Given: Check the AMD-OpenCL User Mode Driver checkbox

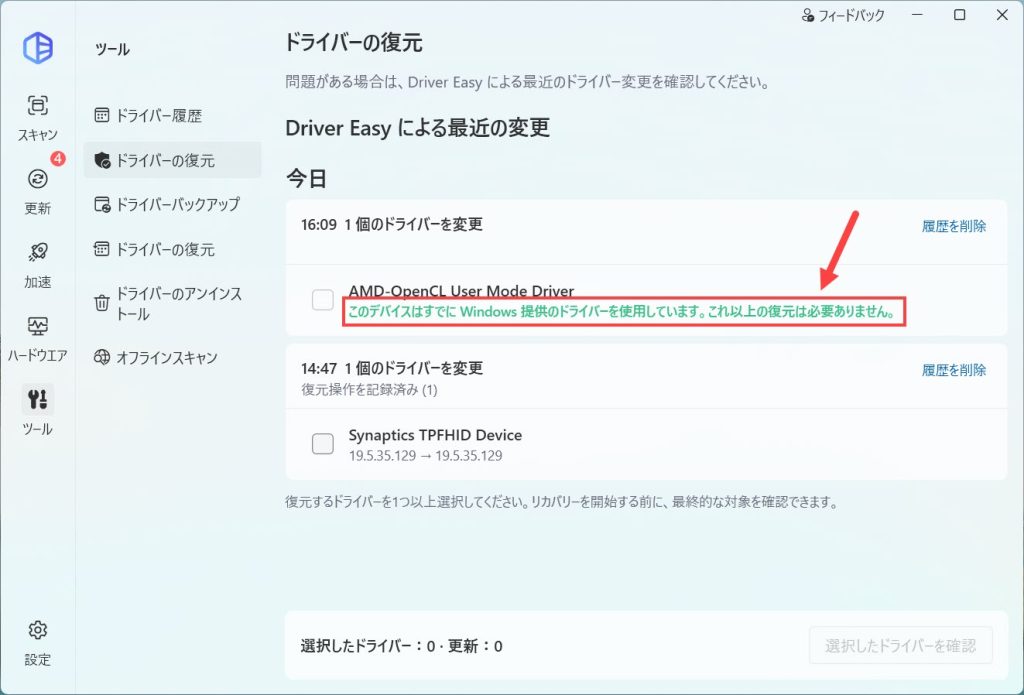Looking at the screenshot, I should pyautogui.click(x=323, y=300).
